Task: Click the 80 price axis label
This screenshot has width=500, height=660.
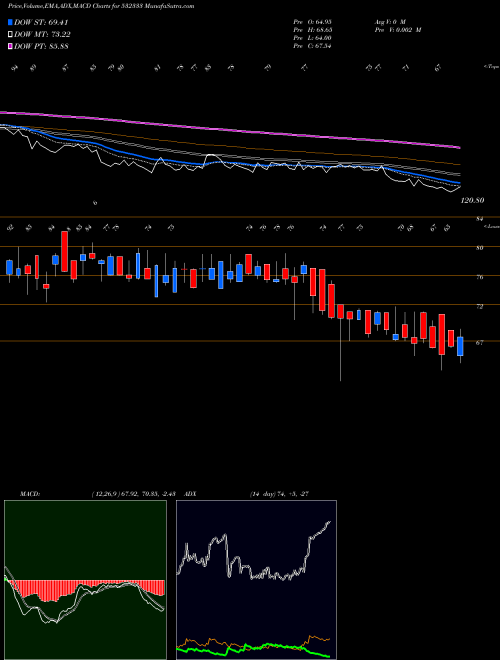Action: coord(479,248)
